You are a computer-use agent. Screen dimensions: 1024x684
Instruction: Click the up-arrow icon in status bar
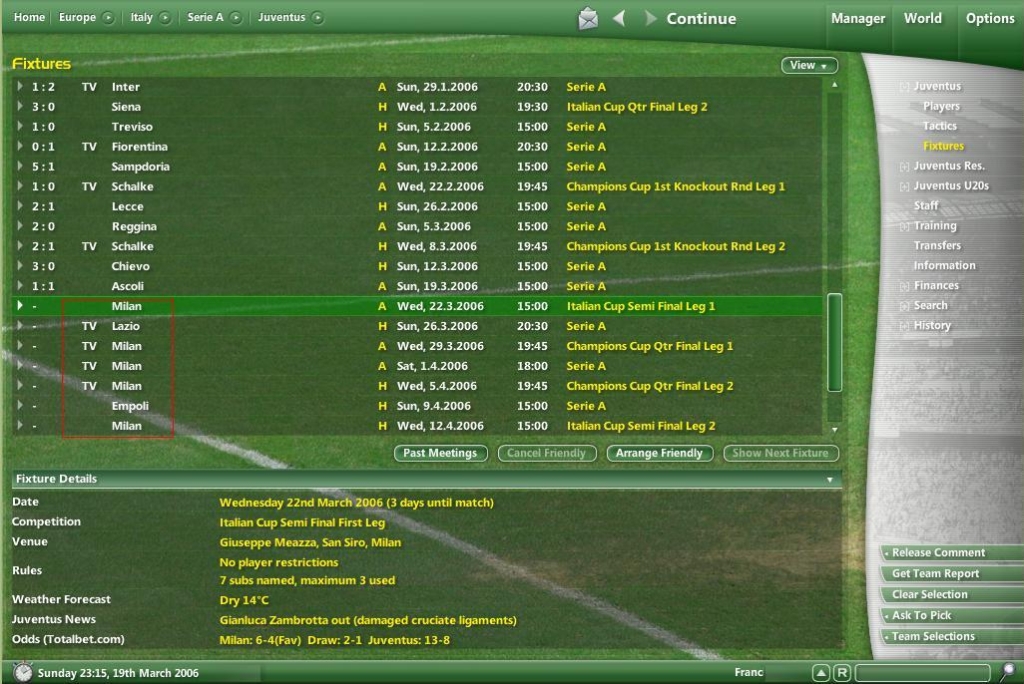tap(821, 672)
